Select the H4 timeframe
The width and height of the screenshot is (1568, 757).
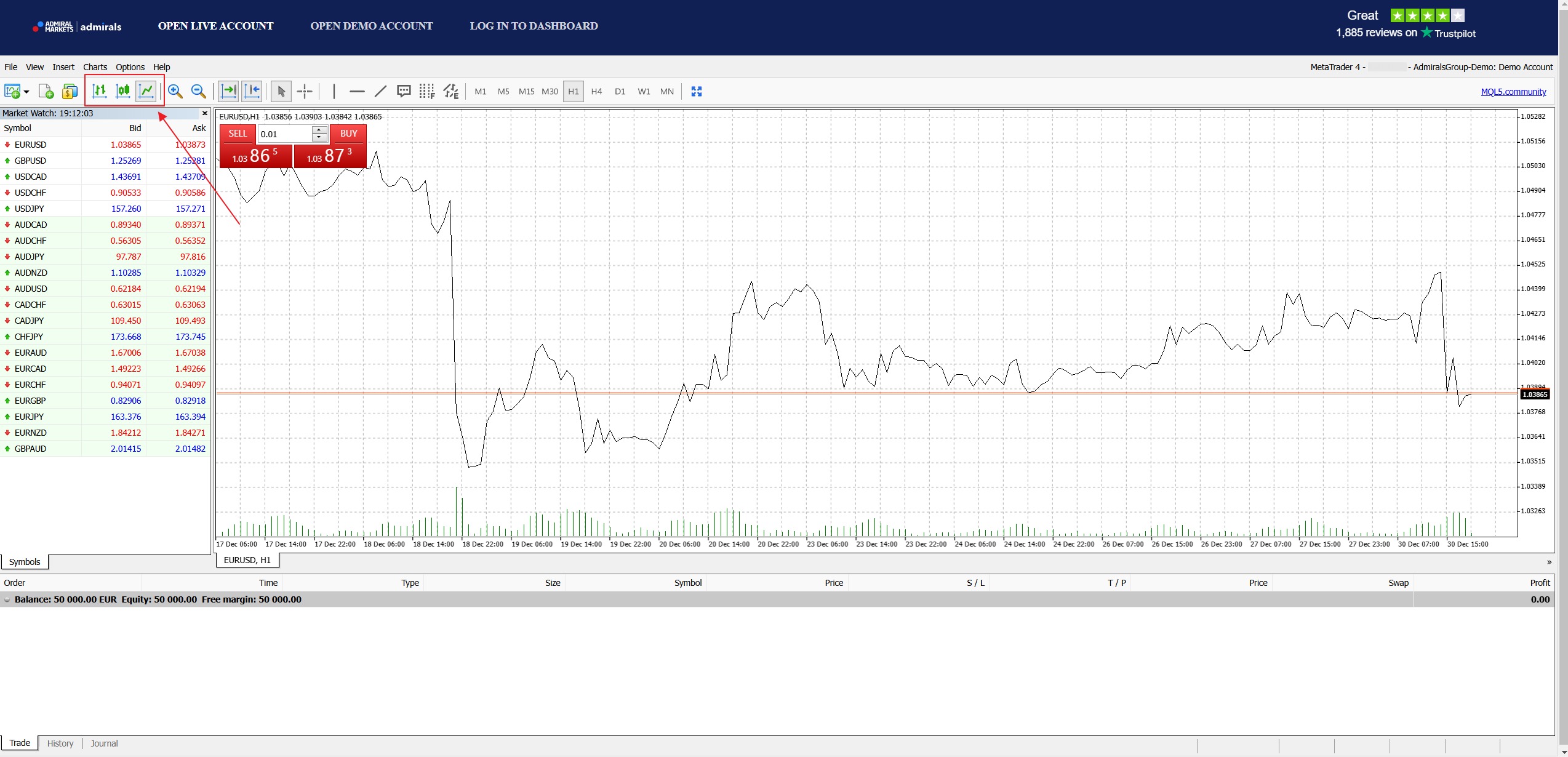coord(596,92)
